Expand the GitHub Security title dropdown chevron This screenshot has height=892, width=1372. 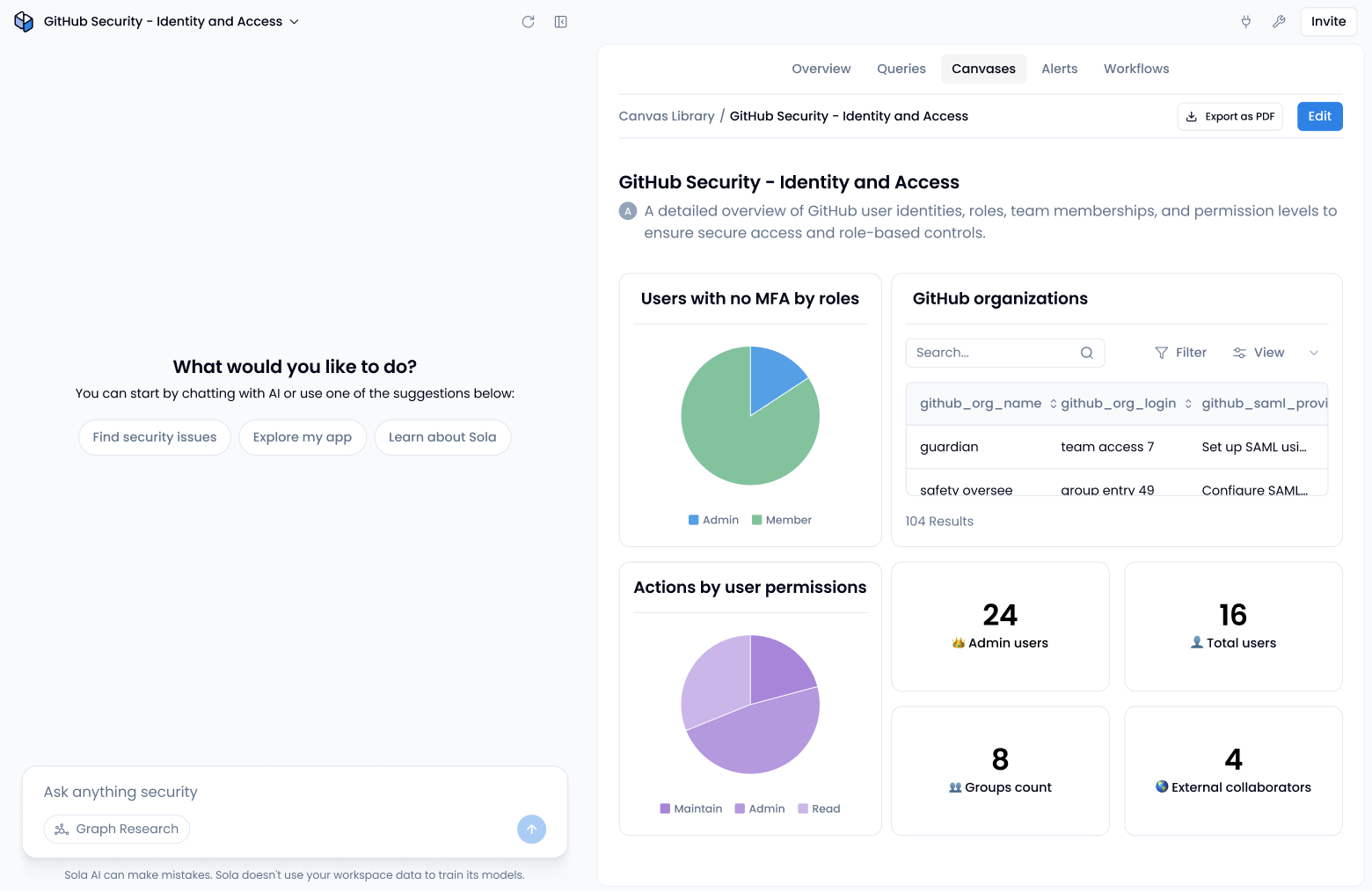point(295,22)
